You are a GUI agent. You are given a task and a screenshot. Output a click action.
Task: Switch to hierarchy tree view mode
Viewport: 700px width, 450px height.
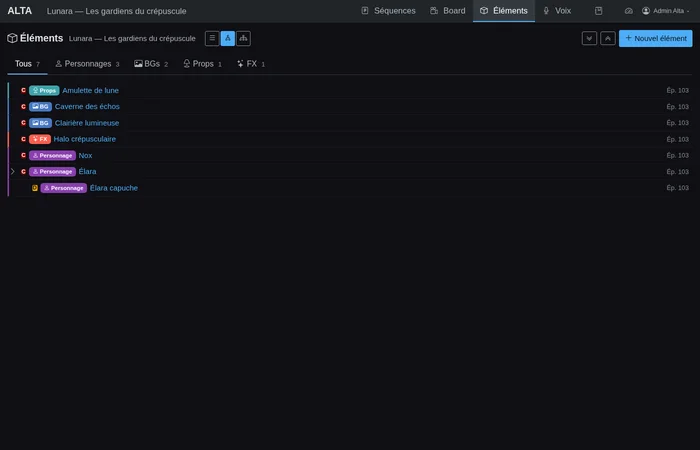tap(243, 39)
